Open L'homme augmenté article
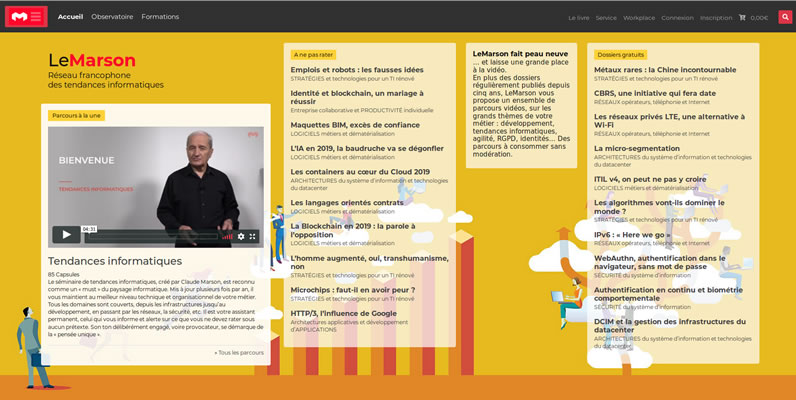796x400 pixels. click(370, 262)
